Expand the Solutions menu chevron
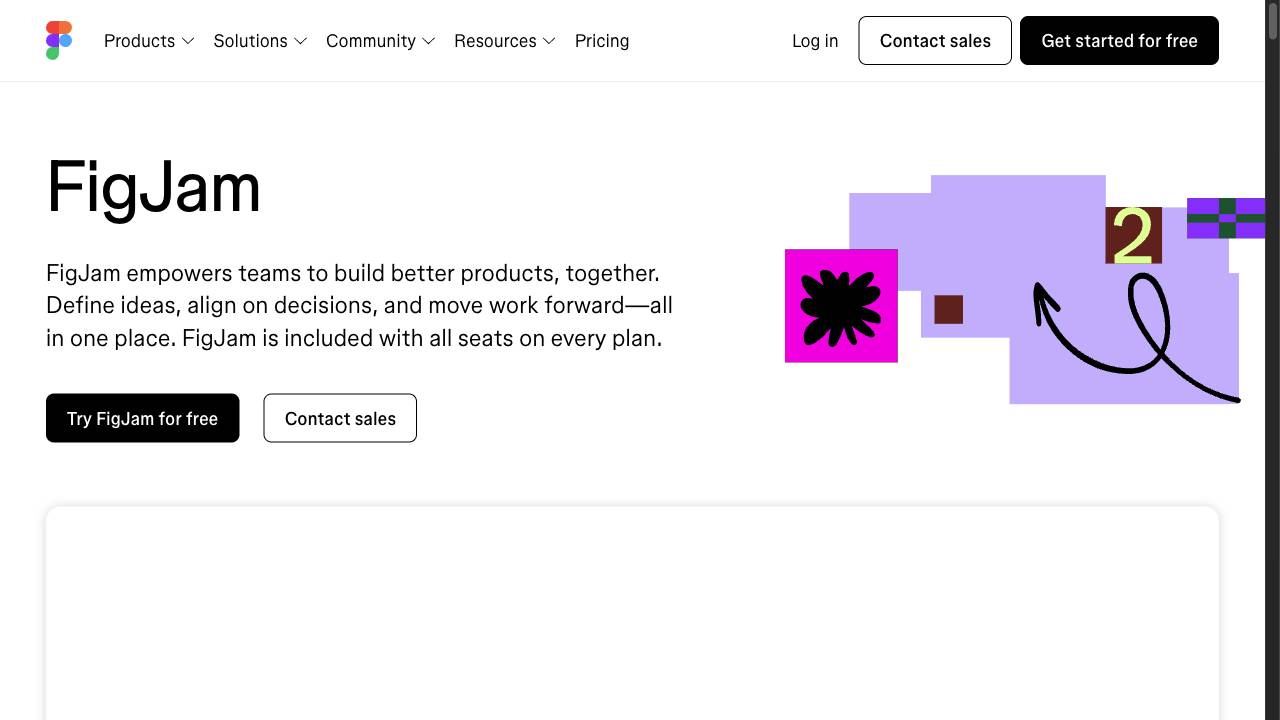Viewport: 1280px width, 720px height. click(x=300, y=41)
